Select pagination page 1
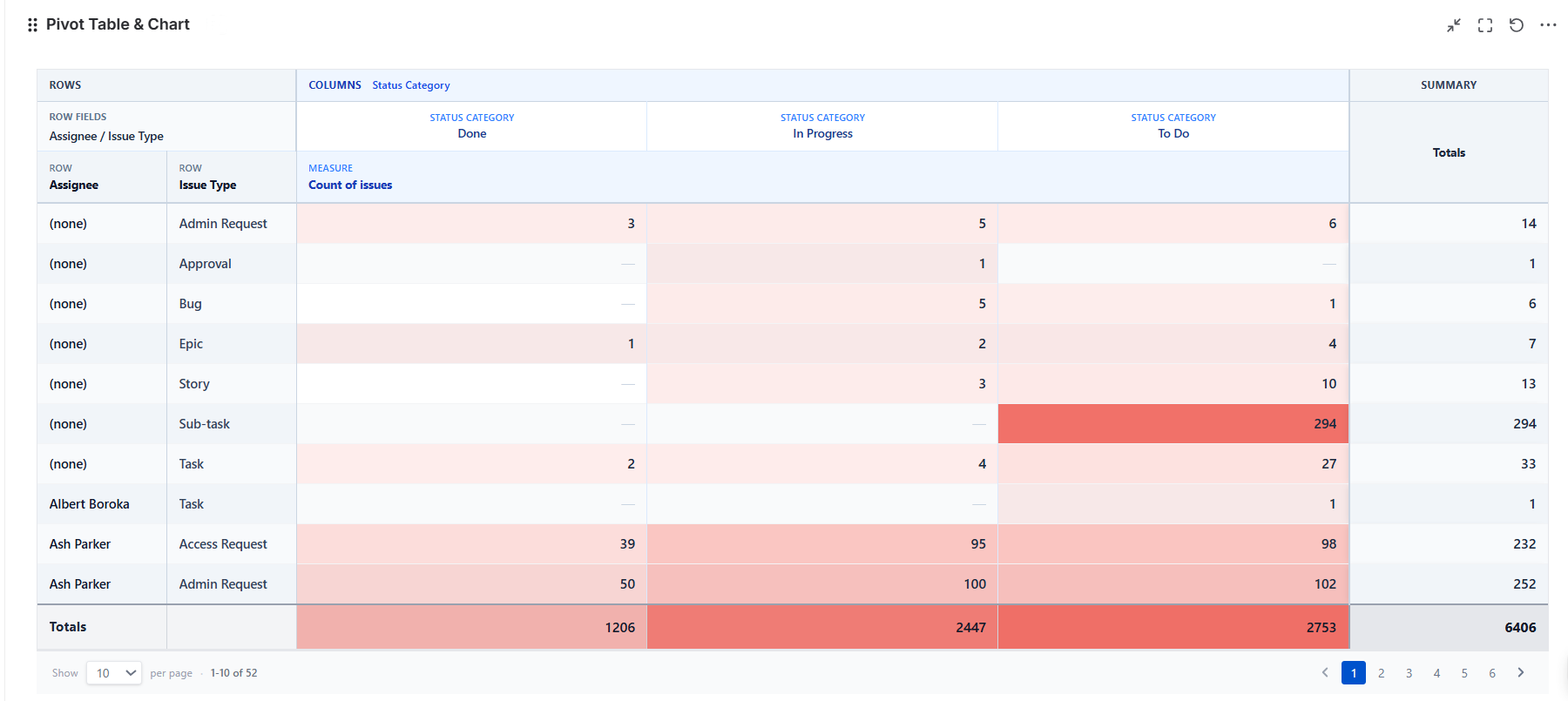Screen dimensions: 1568x701 click(x=1354, y=673)
